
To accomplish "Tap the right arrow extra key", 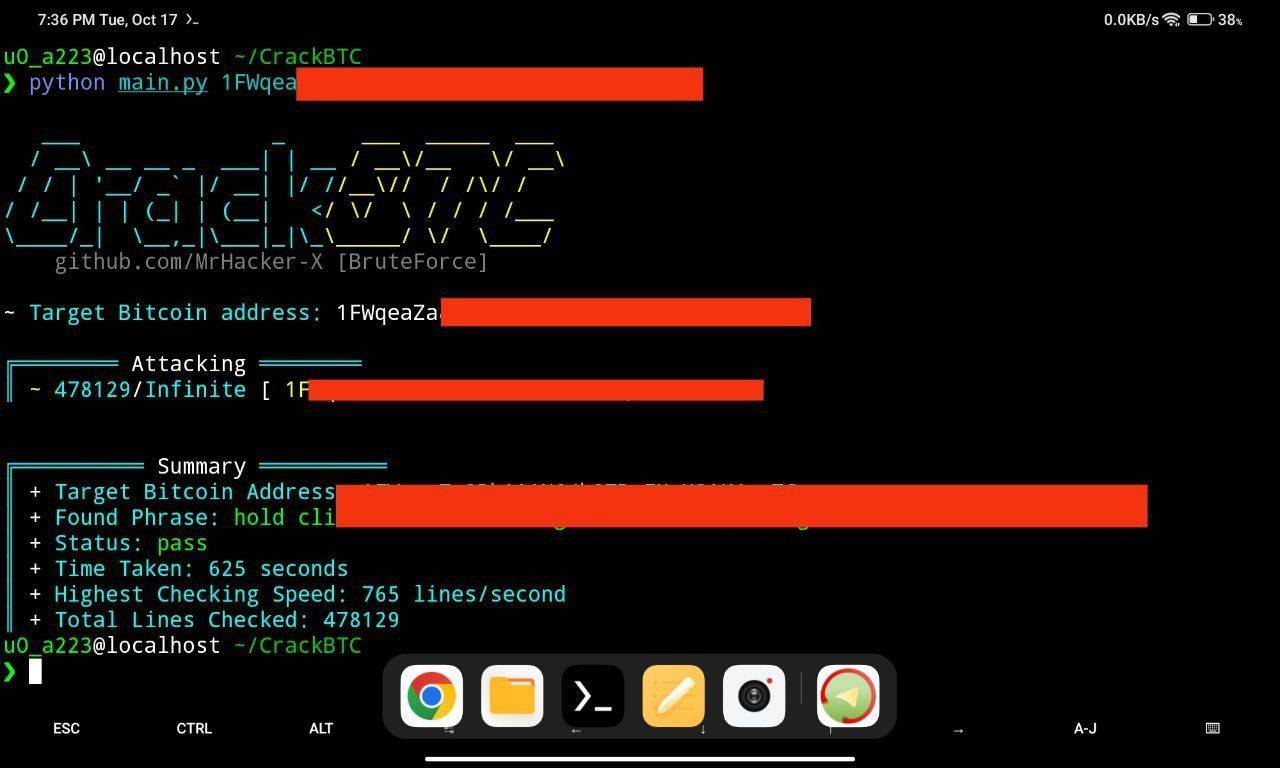I will coord(958,730).
